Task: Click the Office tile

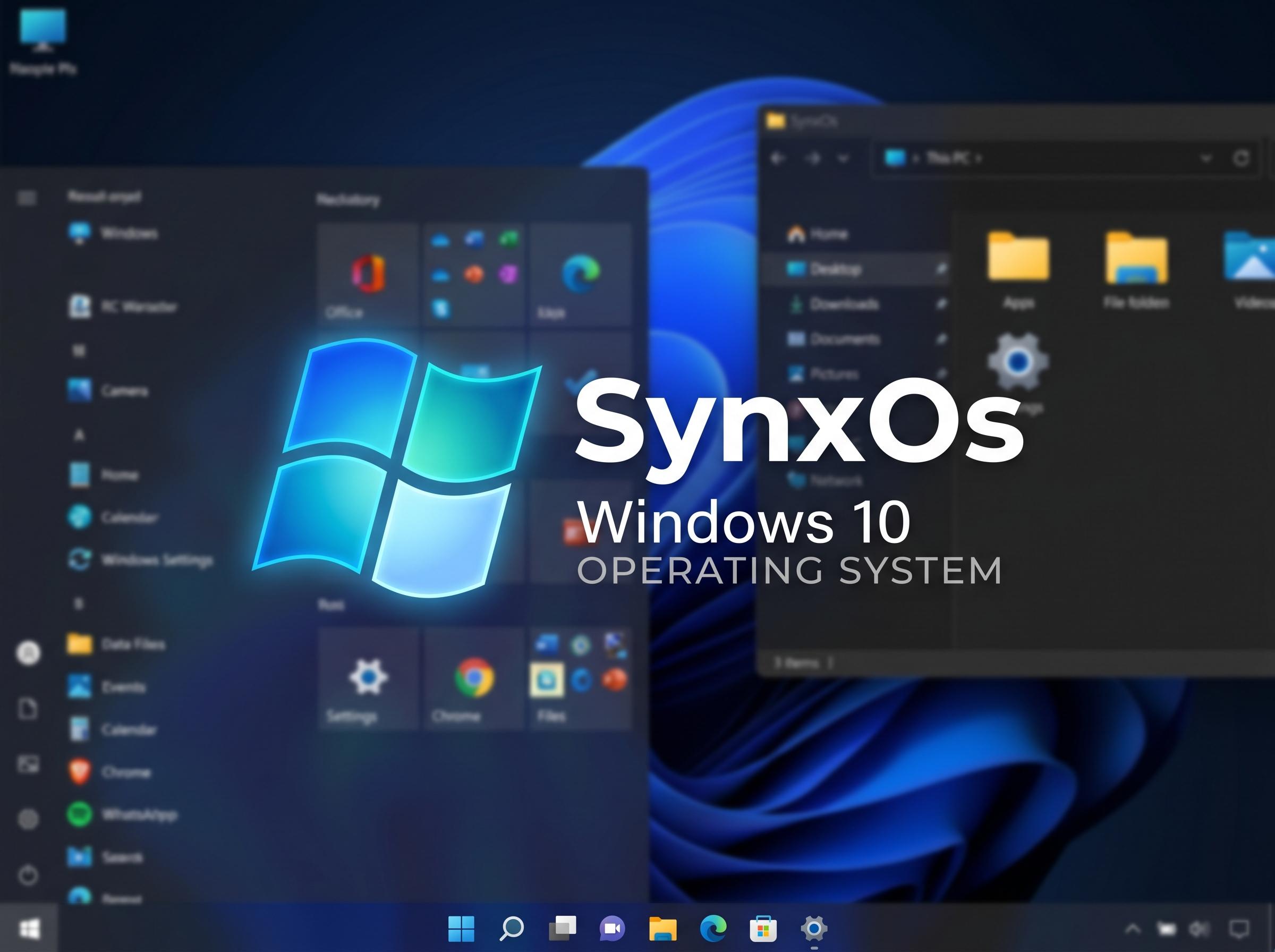Action: coord(368,276)
